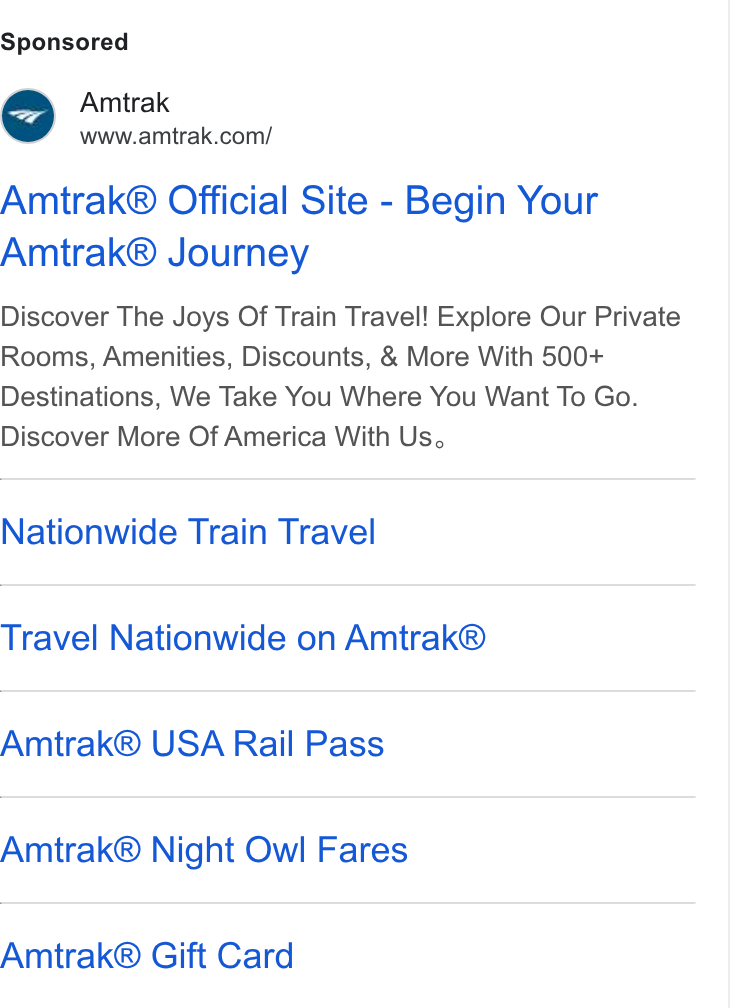
Task: Open the Amtrak® Gift Card link
Action: coord(147,955)
